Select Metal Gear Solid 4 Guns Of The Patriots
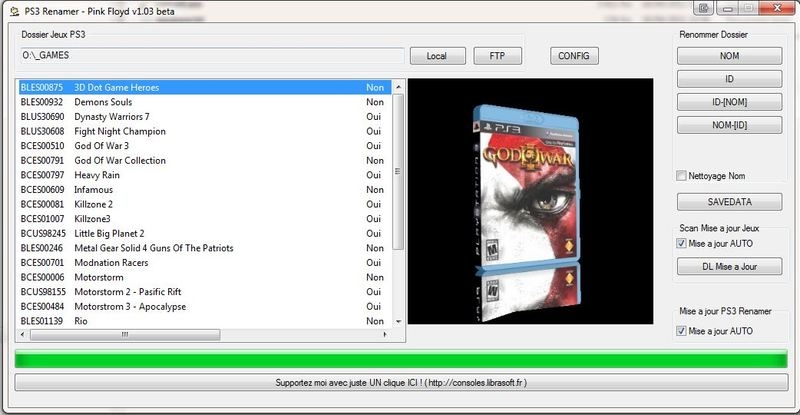This screenshot has width=800, height=415. tap(205, 248)
